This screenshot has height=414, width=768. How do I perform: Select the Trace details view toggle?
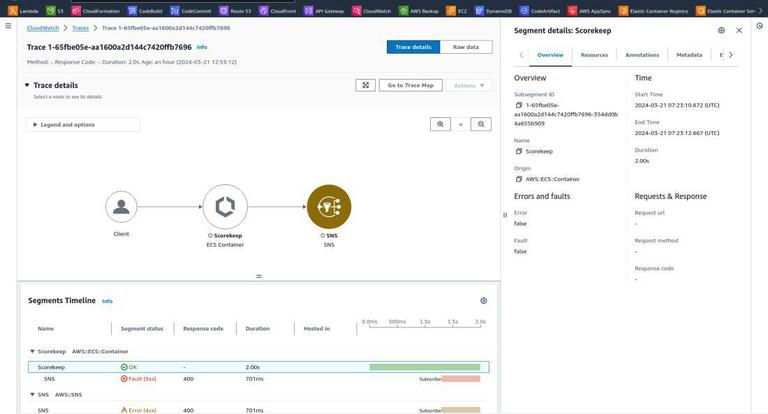[413, 47]
